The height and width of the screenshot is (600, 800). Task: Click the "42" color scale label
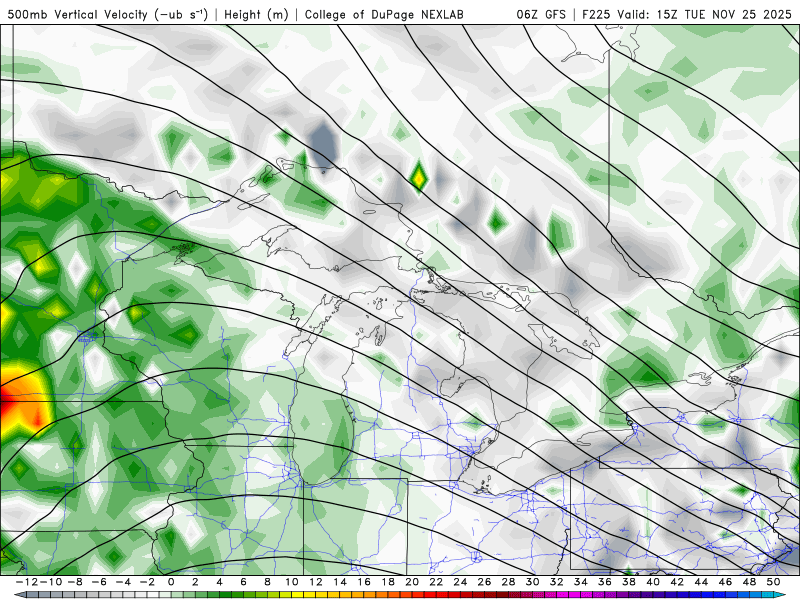[677, 582]
